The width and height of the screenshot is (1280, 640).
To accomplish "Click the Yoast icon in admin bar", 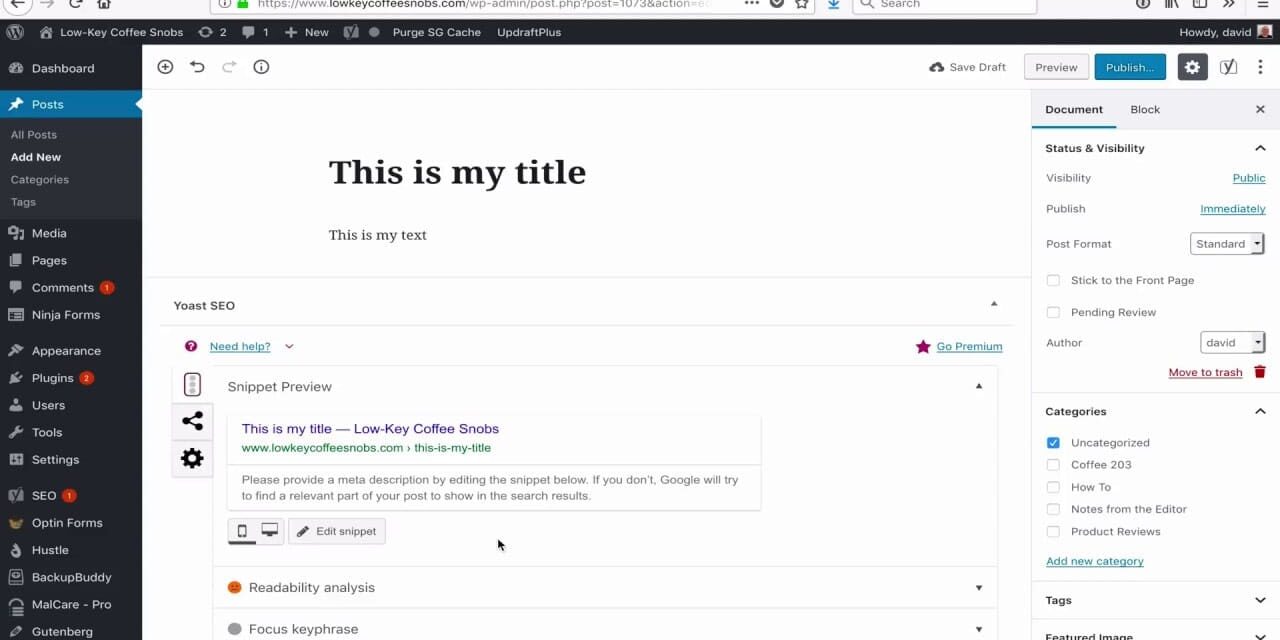I will pyautogui.click(x=351, y=32).
